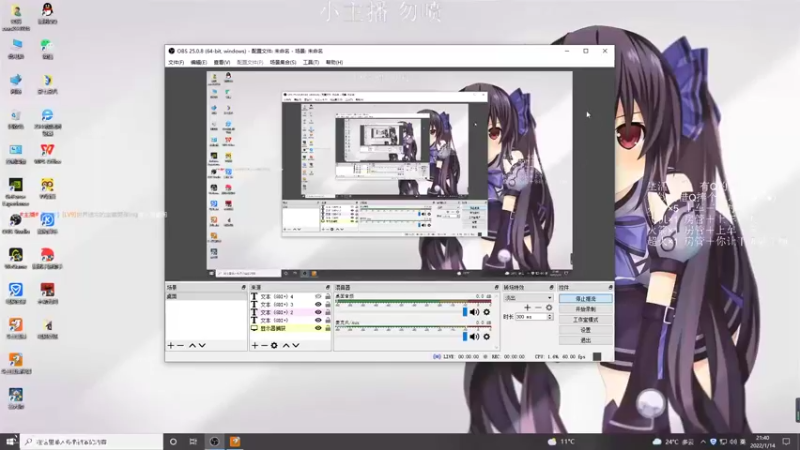The width and height of the screenshot is (800, 450).
Task: Add a scene transition with the plus icon
Action: pyautogui.click(x=528, y=308)
